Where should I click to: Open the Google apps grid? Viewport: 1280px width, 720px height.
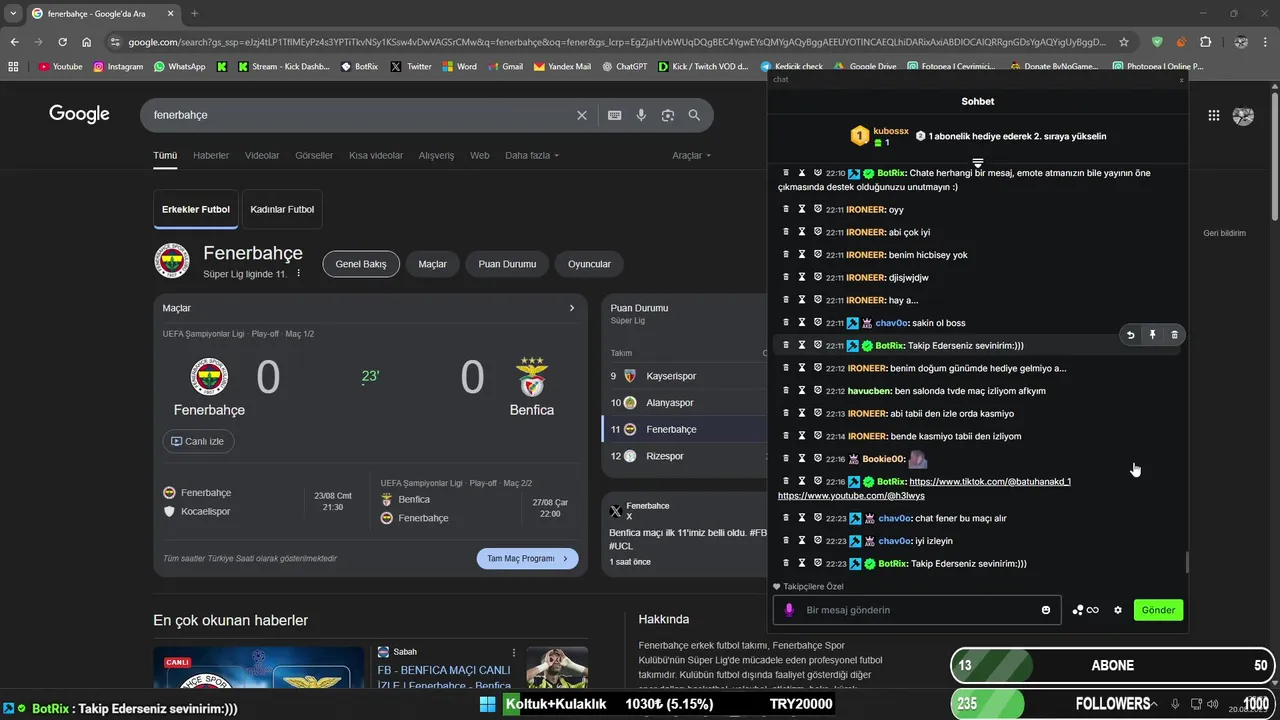(x=1214, y=115)
